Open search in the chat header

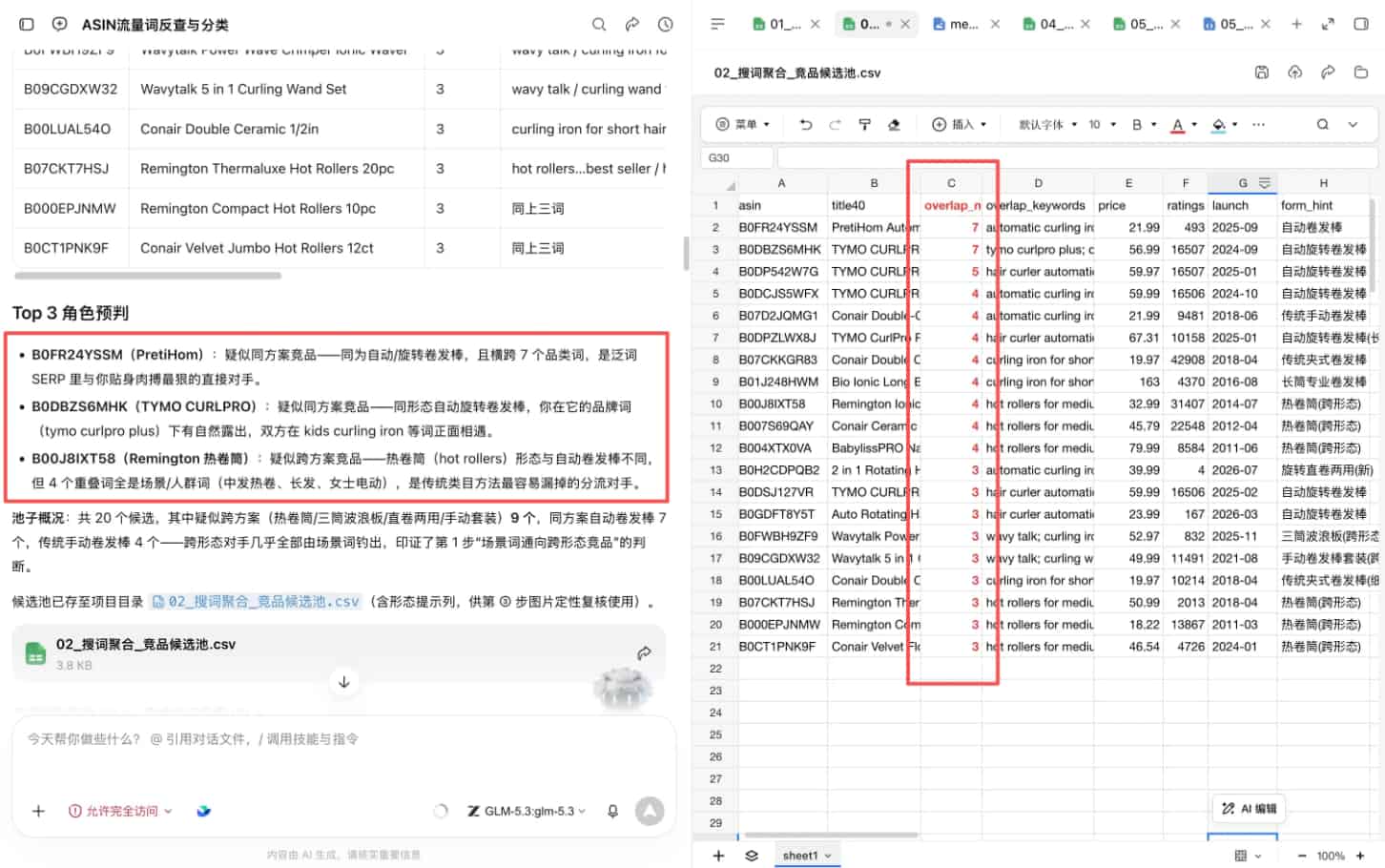coord(599,24)
